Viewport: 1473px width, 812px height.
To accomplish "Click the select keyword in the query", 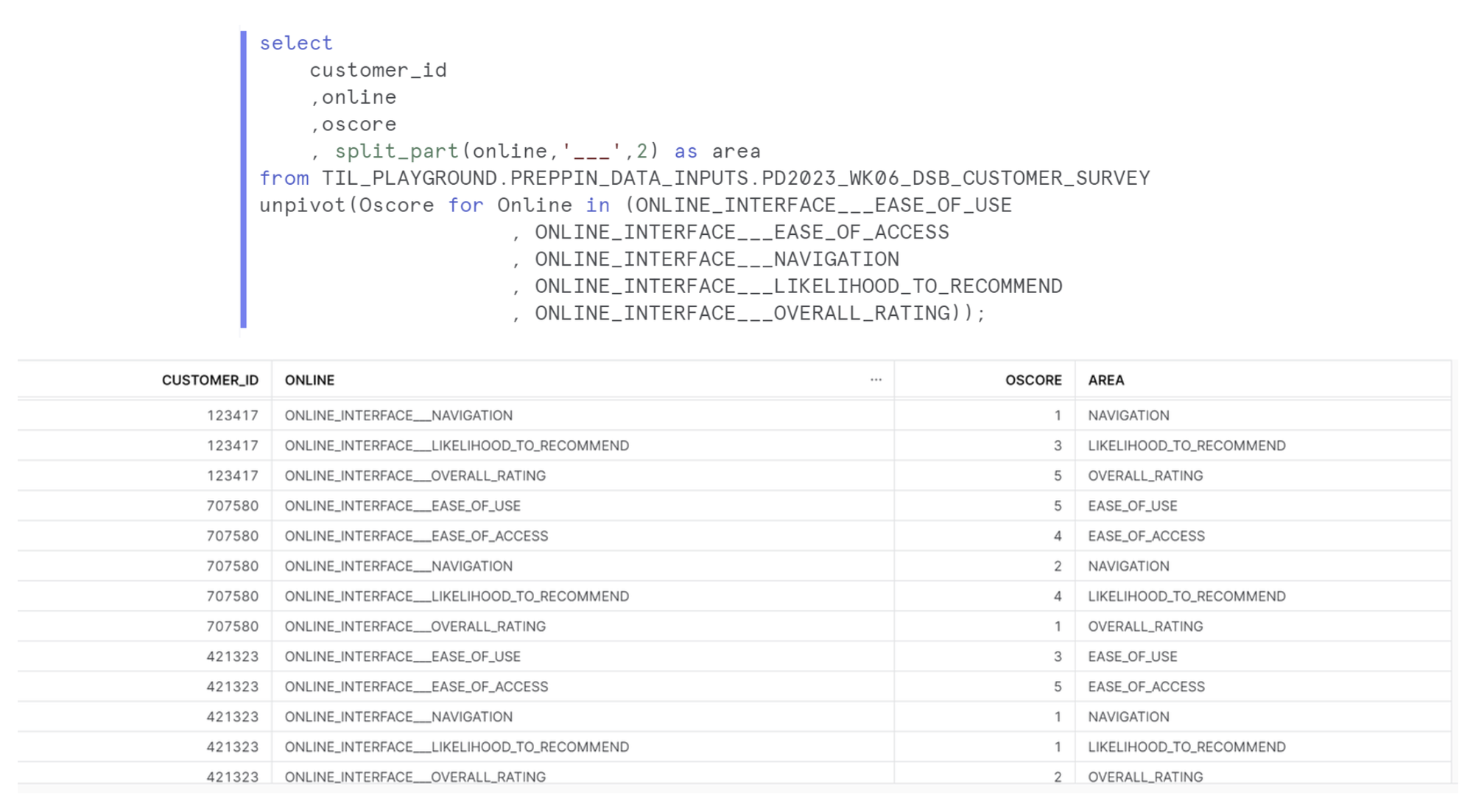I will [295, 43].
